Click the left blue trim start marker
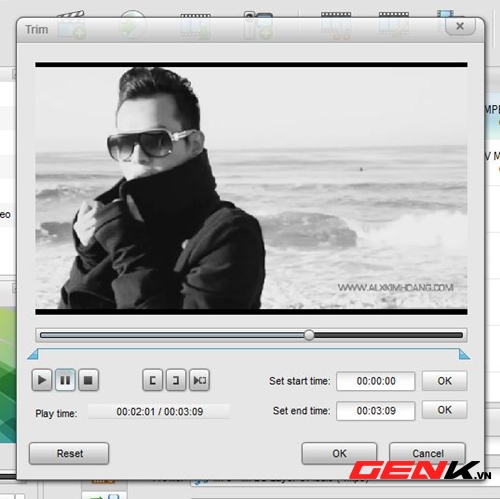Viewport: 500px width, 499px height. (33, 354)
